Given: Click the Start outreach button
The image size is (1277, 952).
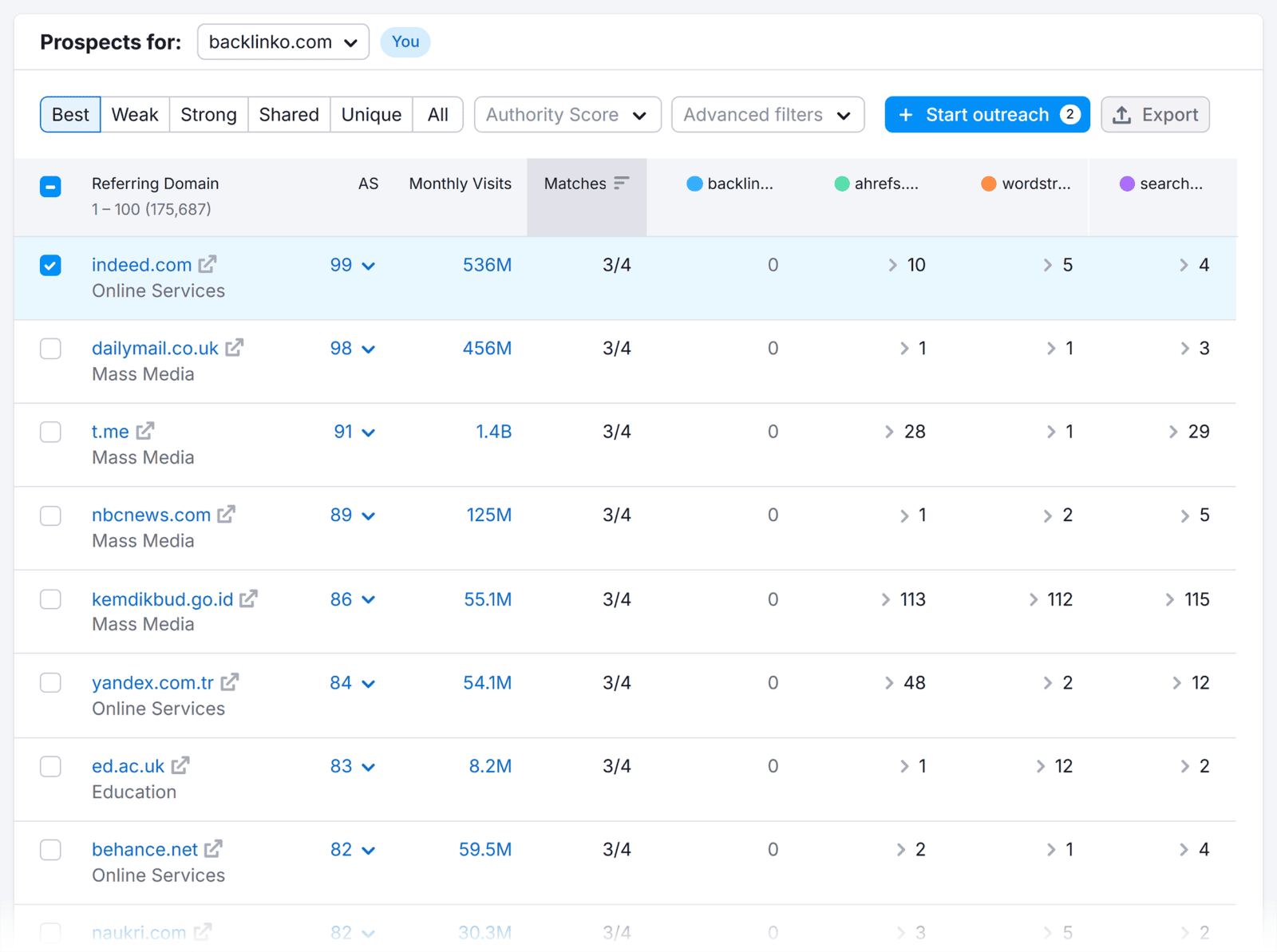Looking at the screenshot, I should point(986,114).
